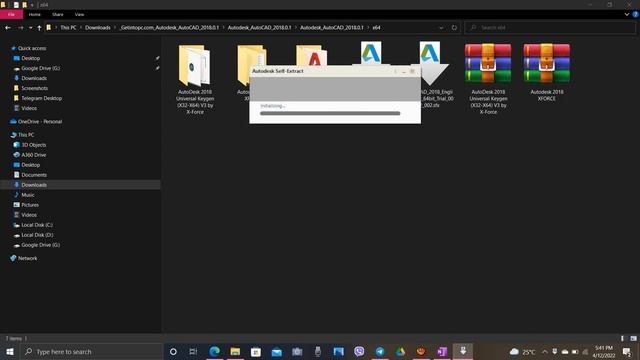Open the notification center icon

(627, 351)
